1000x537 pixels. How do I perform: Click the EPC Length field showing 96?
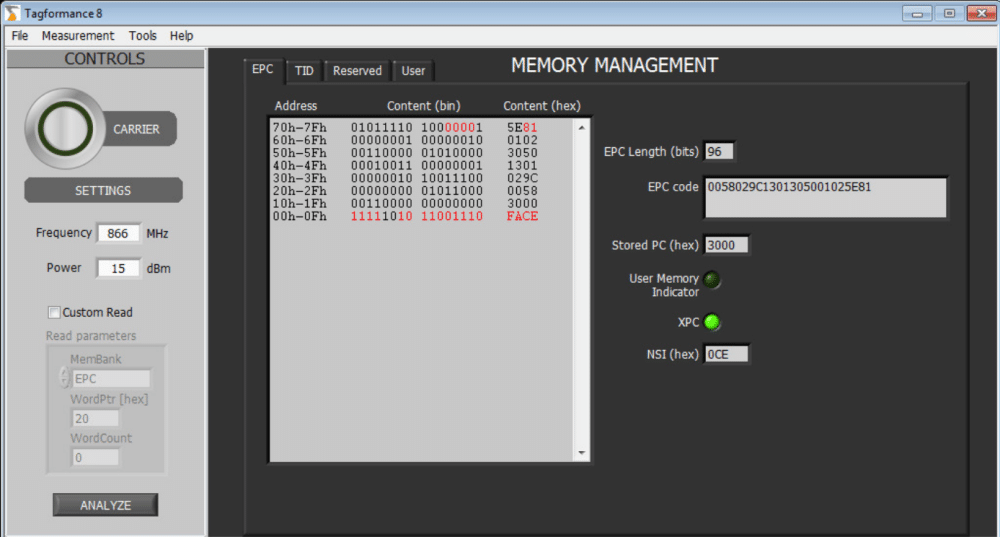tap(719, 152)
